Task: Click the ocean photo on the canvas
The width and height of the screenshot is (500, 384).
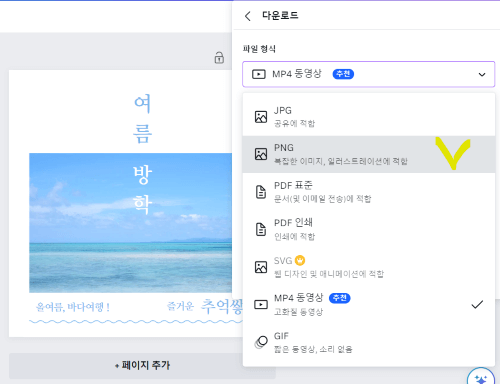Action: tap(130, 223)
